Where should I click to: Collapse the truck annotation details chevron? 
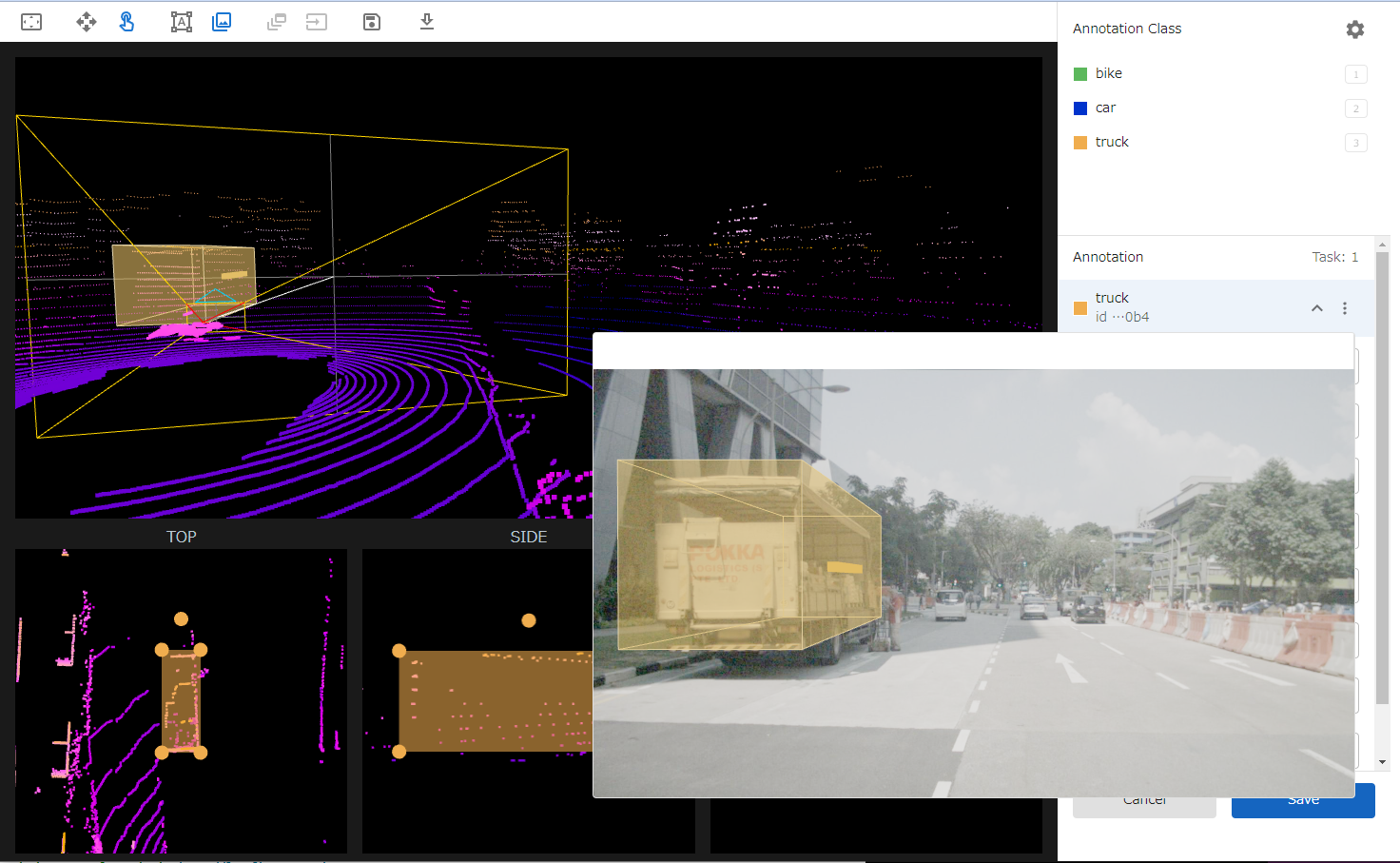click(x=1317, y=308)
